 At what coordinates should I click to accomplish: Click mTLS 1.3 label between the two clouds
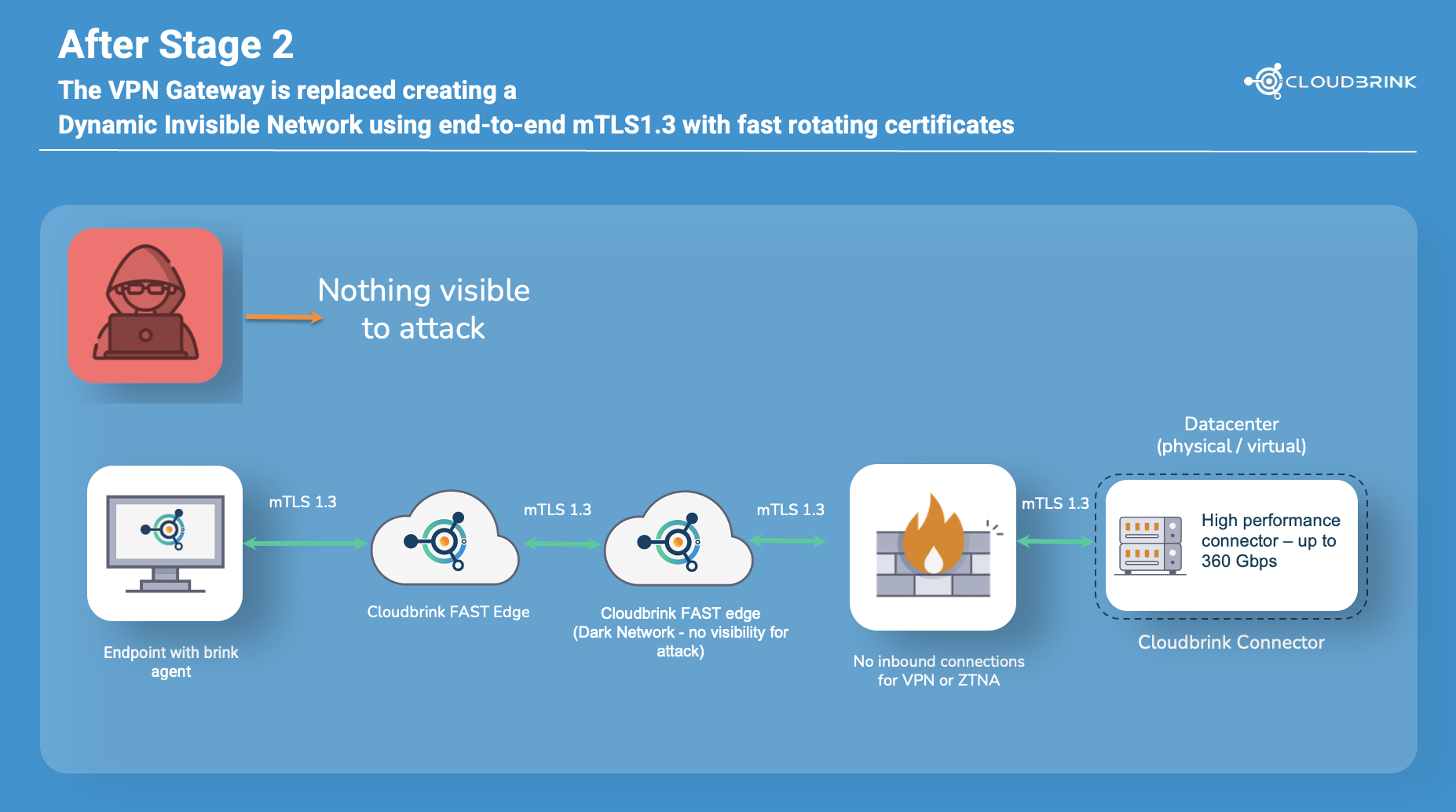coord(558,510)
